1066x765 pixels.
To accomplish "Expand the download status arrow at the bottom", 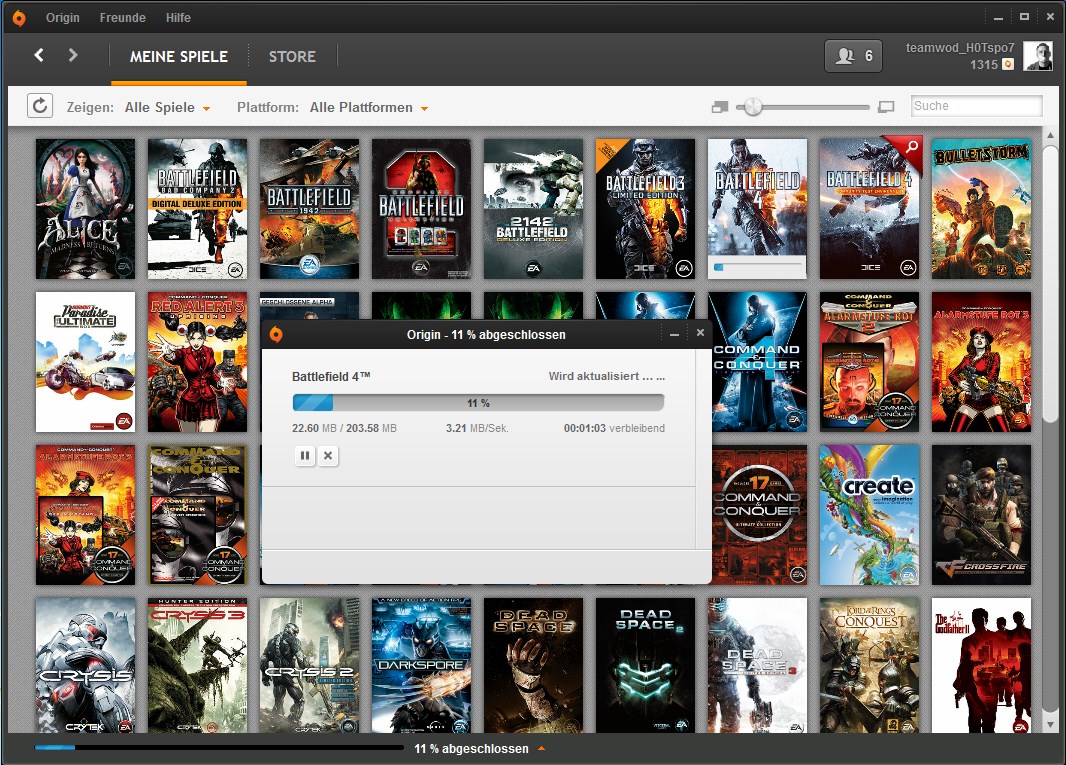I will pyautogui.click(x=542, y=748).
